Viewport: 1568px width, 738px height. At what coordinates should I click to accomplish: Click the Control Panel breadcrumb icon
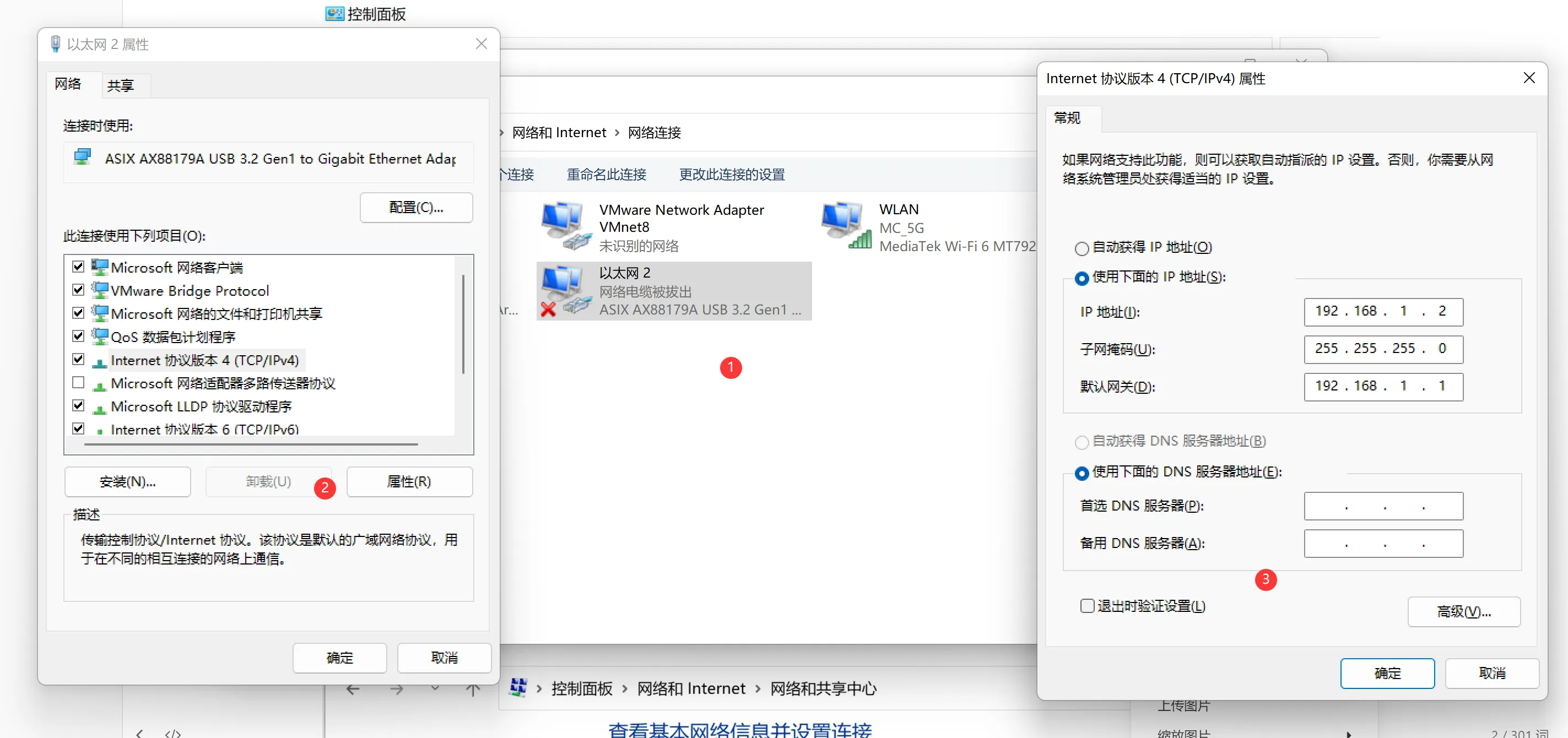(x=518, y=687)
